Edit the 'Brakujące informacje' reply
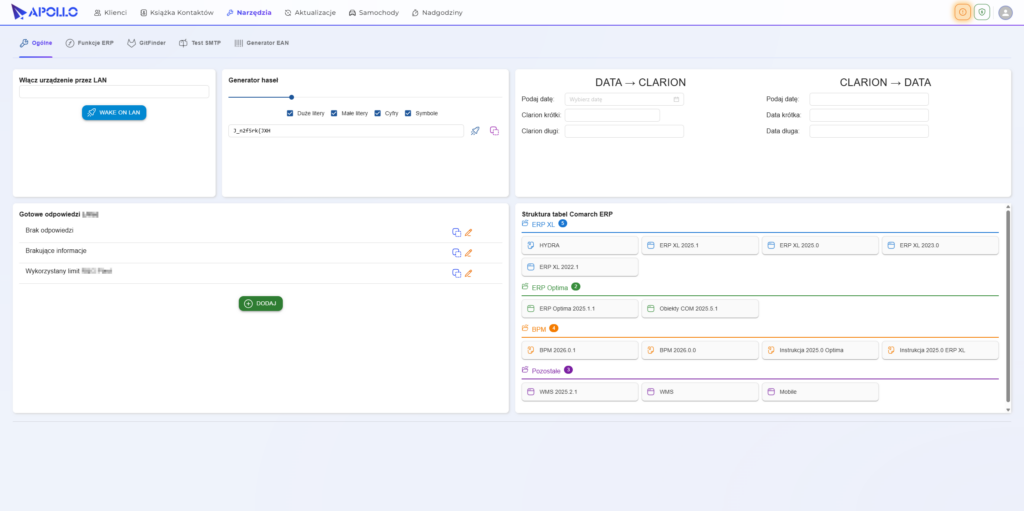Viewport: 1024px width, 511px height. (x=468, y=253)
